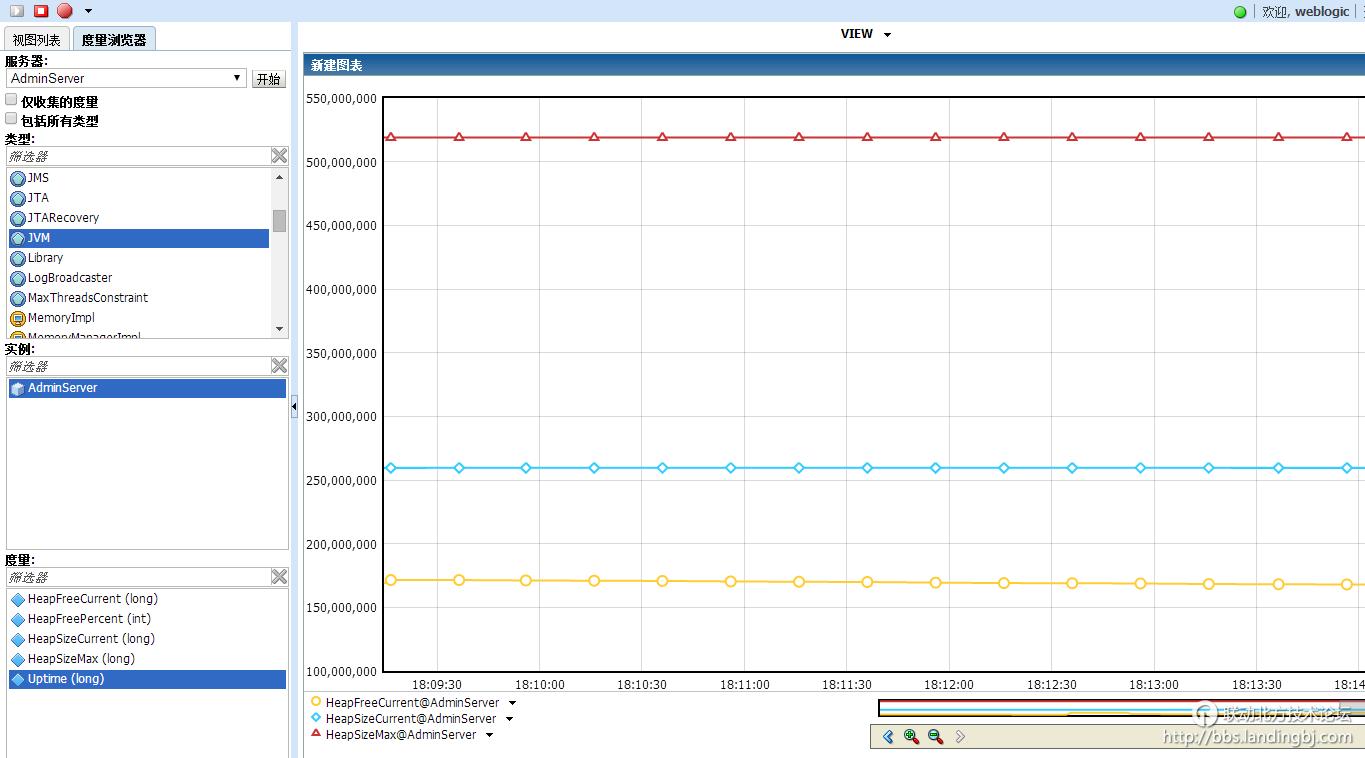Zoom in on the chart
Image resolution: width=1365 pixels, height=758 pixels.
[x=911, y=737]
